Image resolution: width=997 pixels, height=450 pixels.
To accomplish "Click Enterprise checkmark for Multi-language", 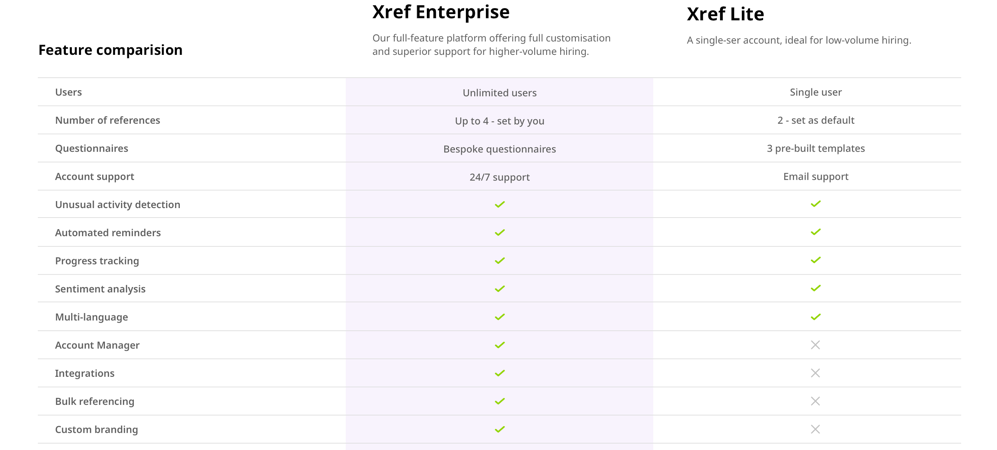I will 500,317.
